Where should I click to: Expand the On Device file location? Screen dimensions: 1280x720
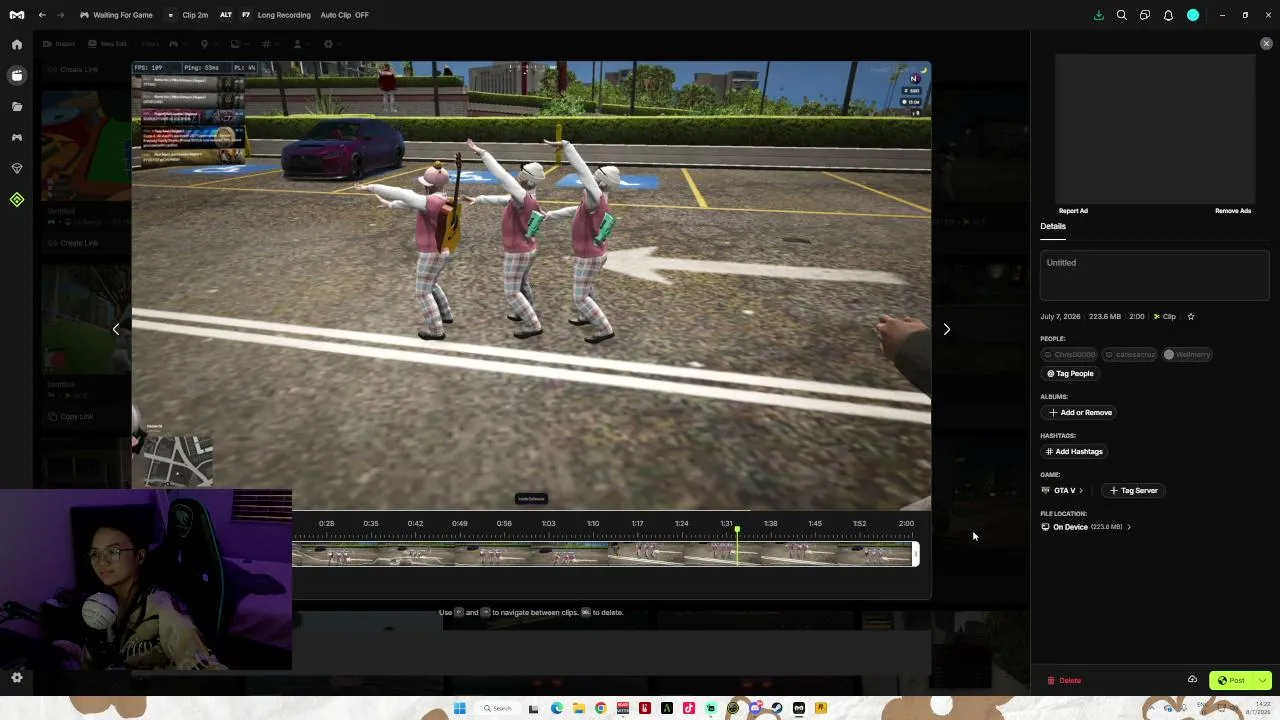tap(1086, 527)
